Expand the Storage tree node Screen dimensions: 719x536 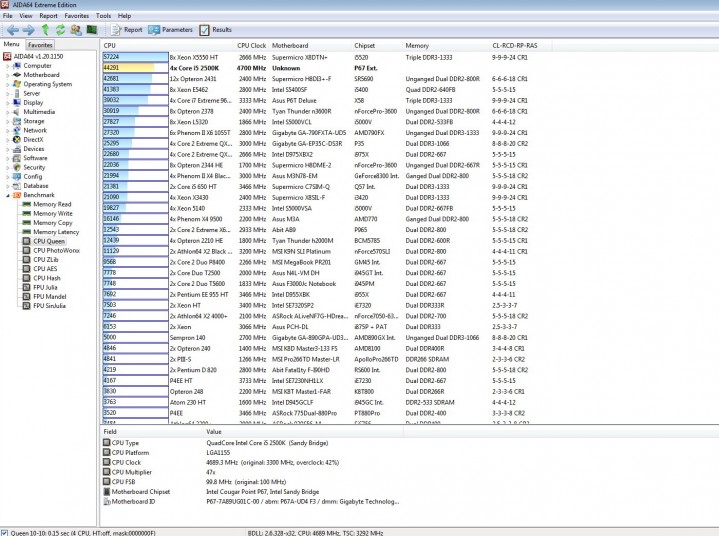click(7, 121)
